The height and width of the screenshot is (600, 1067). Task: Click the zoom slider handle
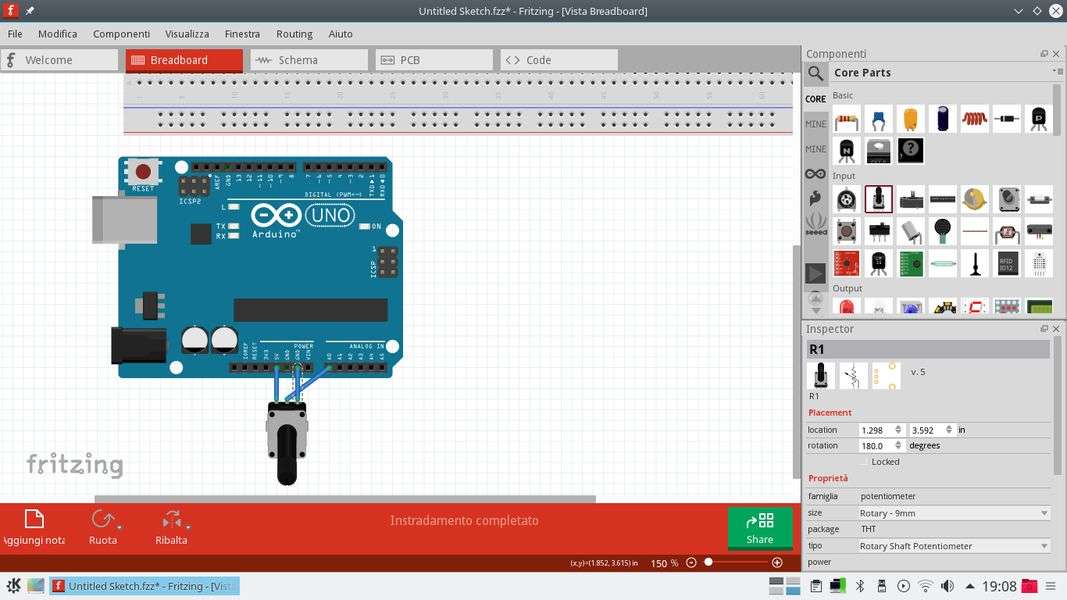(708, 563)
